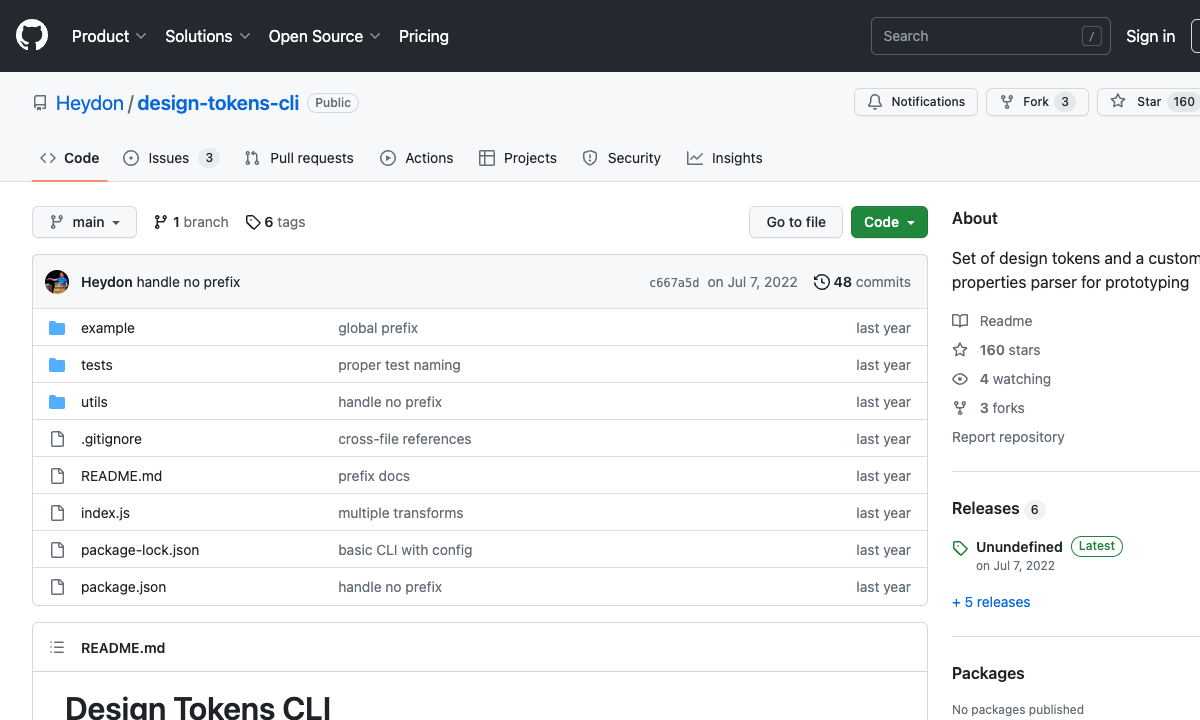This screenshot has height=720, width=1200.
Task: Open the + 5 releases link
Action: tap(991, 601)
